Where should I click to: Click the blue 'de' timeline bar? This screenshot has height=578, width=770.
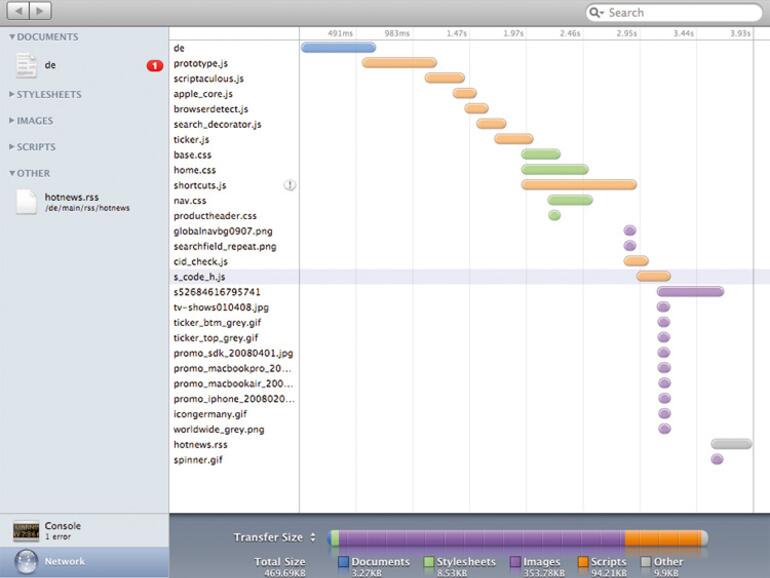pyautogui.click(x=338, y=47)
